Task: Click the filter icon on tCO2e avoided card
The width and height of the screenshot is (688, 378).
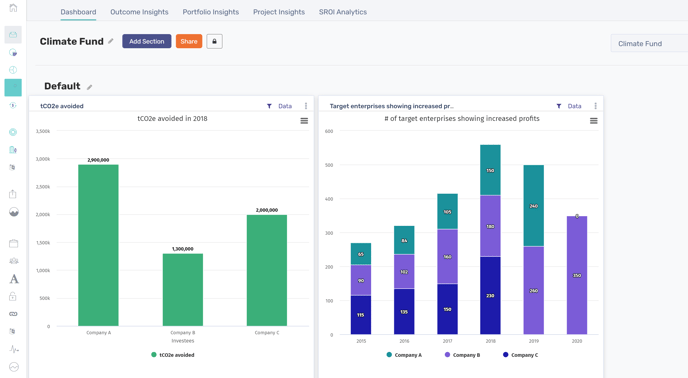Action: 269,106
